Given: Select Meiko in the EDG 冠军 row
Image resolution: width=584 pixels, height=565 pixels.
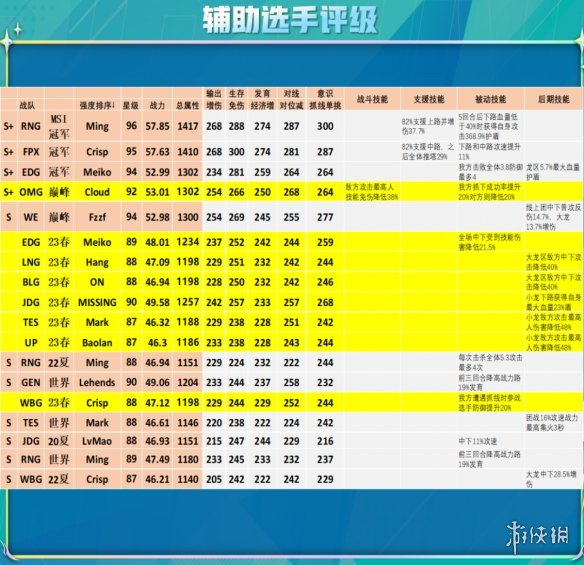Looking at the screenshot, I should [x=97, y=172].
